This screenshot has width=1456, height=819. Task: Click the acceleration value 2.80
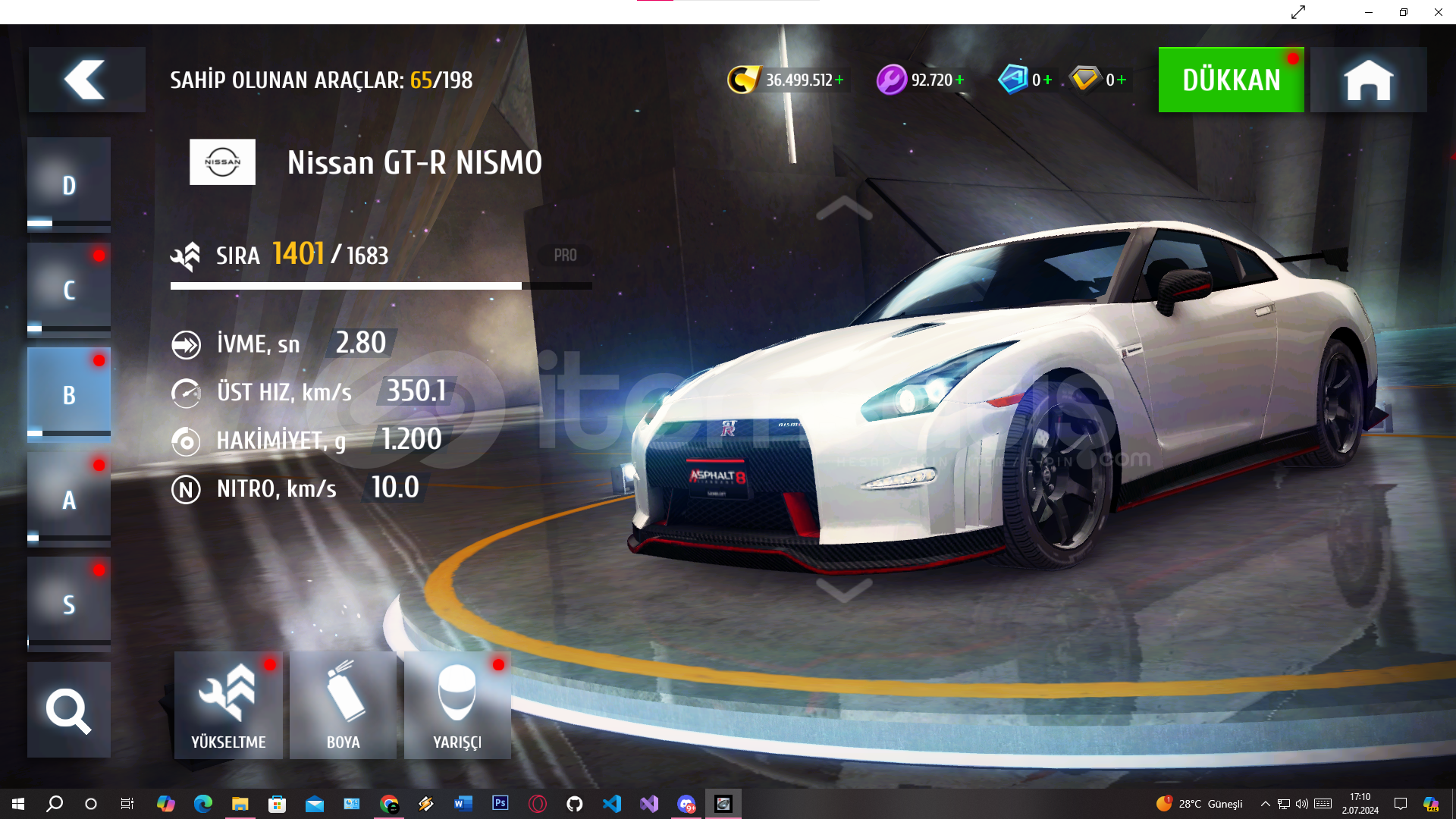click(361, 343)
